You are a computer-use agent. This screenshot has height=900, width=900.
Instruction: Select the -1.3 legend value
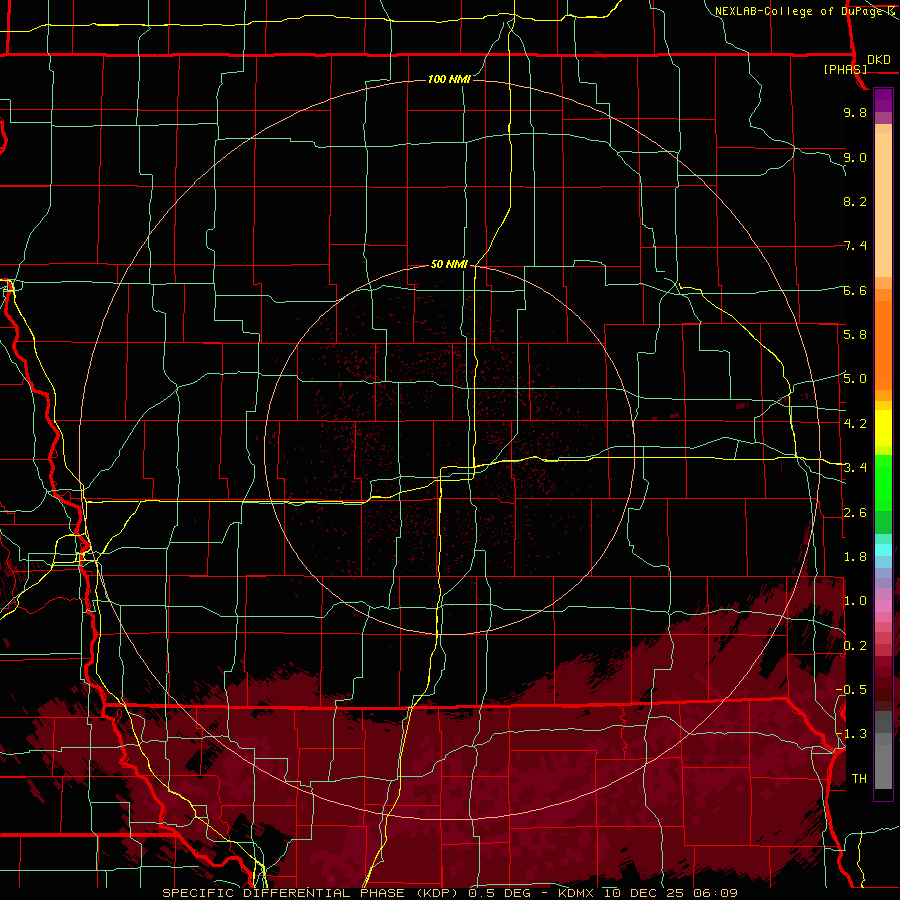click(851, 734)
